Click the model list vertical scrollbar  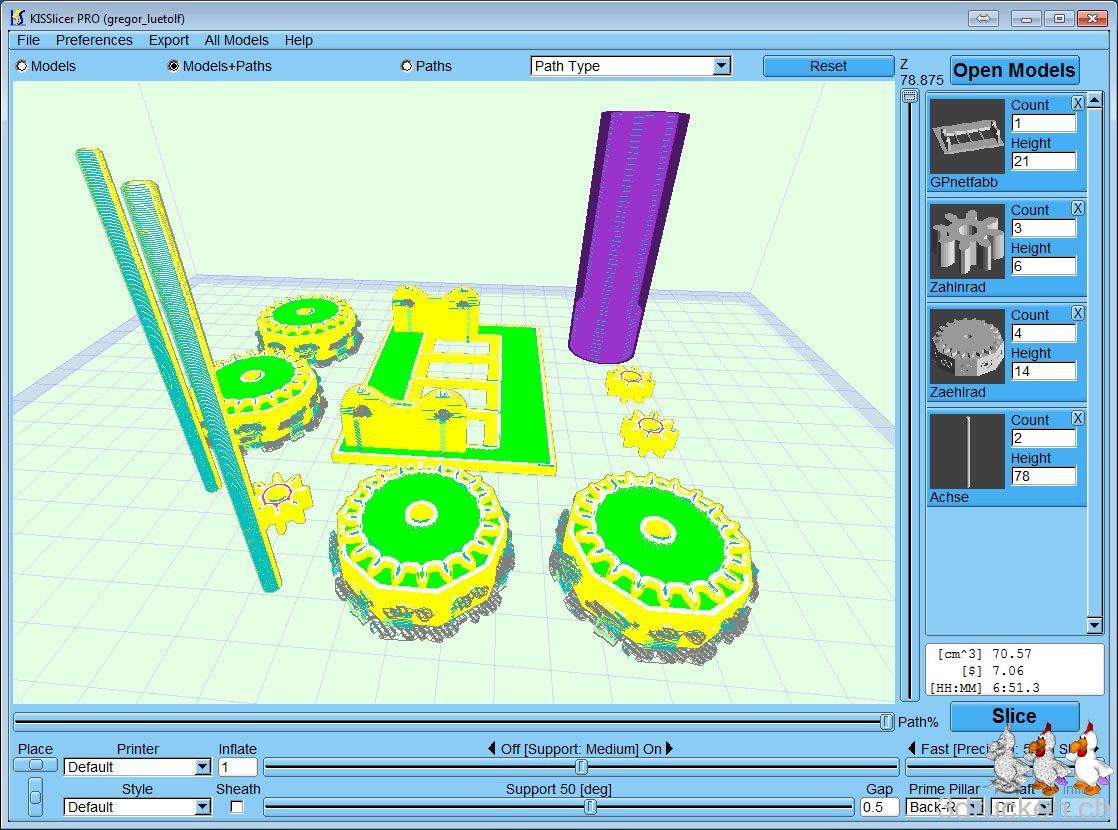click(1094, 362)
